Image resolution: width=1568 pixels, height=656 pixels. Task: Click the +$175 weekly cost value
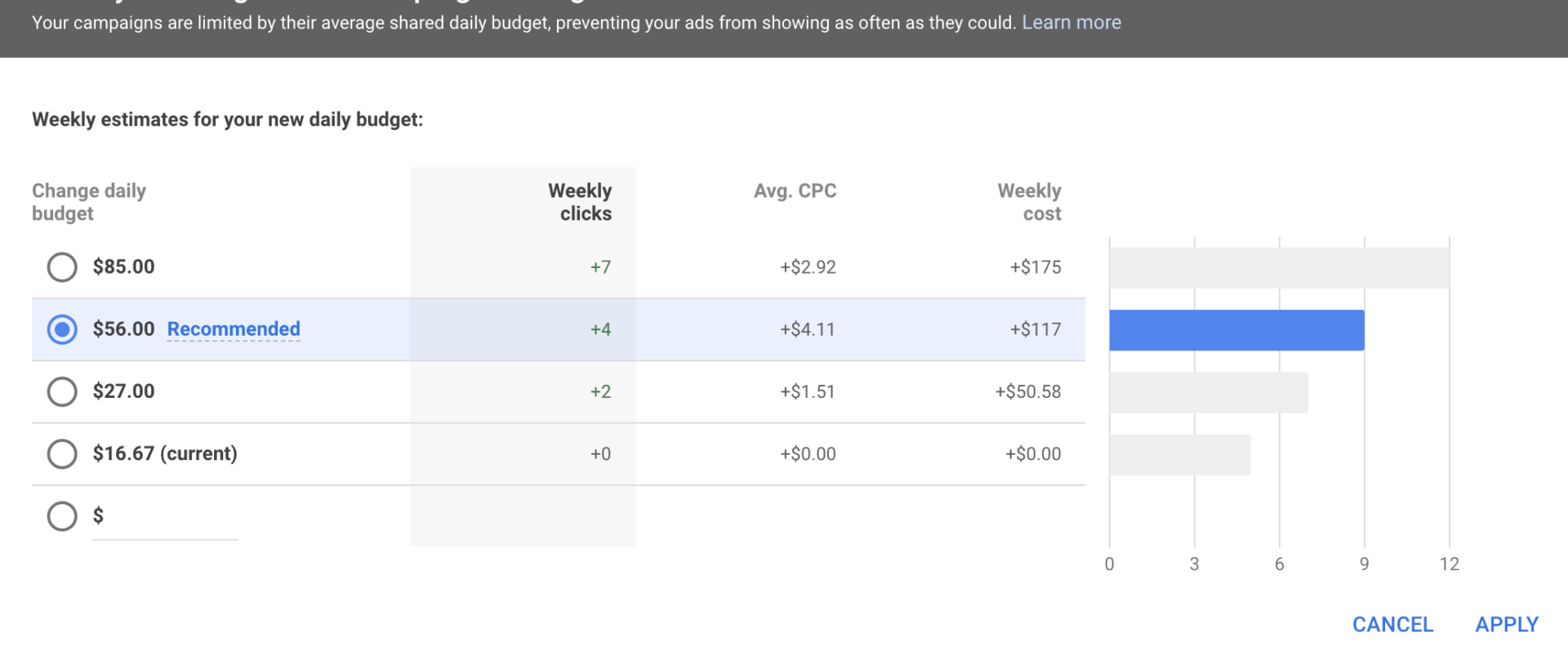[x=1036, y=267]
